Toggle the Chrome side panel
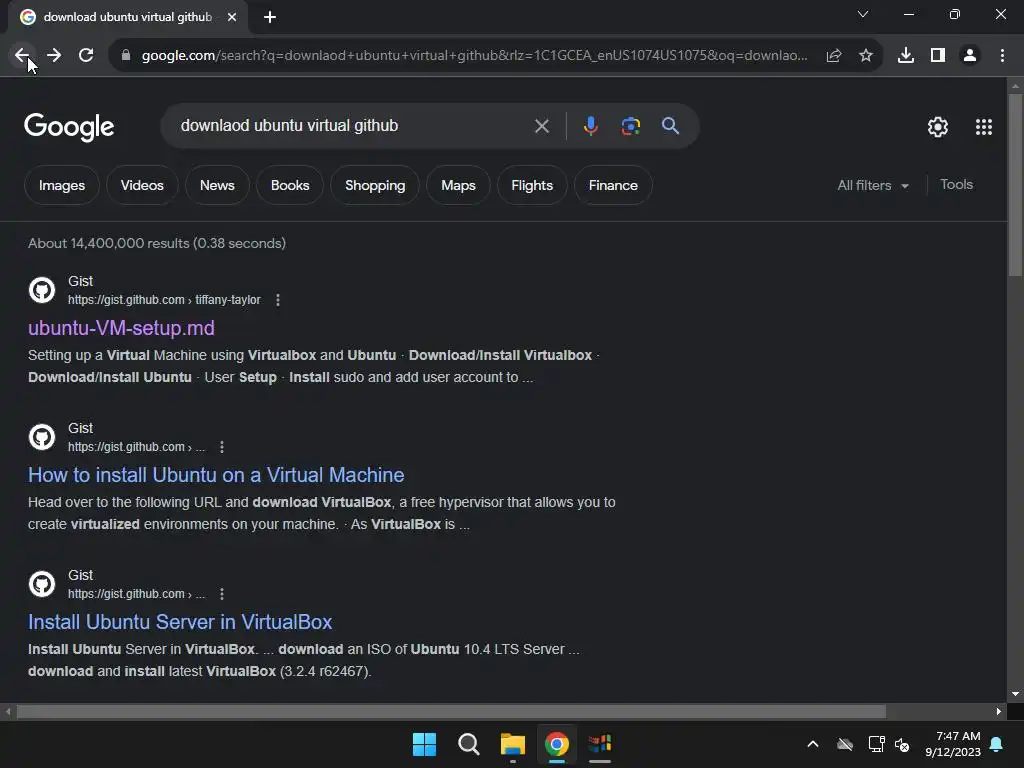Viewport: 1024px width, 768px height. (938, 56)
